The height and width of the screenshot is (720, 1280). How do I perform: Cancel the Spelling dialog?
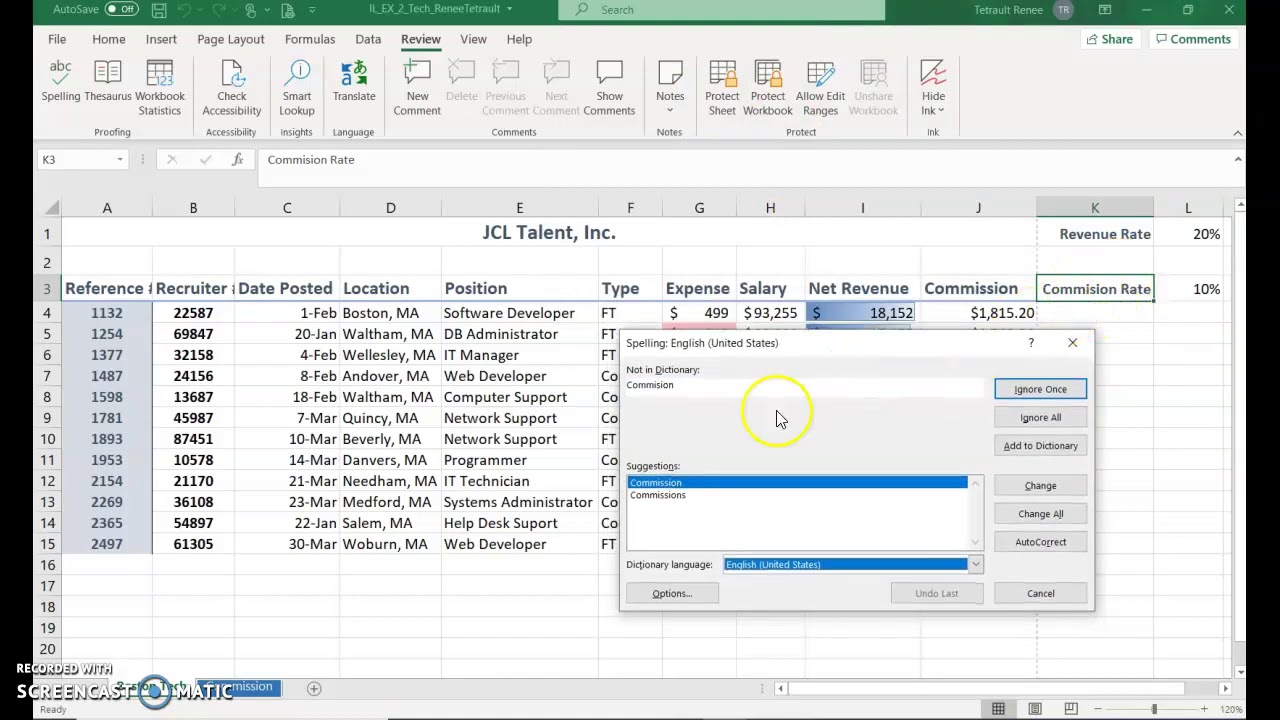1040,594
